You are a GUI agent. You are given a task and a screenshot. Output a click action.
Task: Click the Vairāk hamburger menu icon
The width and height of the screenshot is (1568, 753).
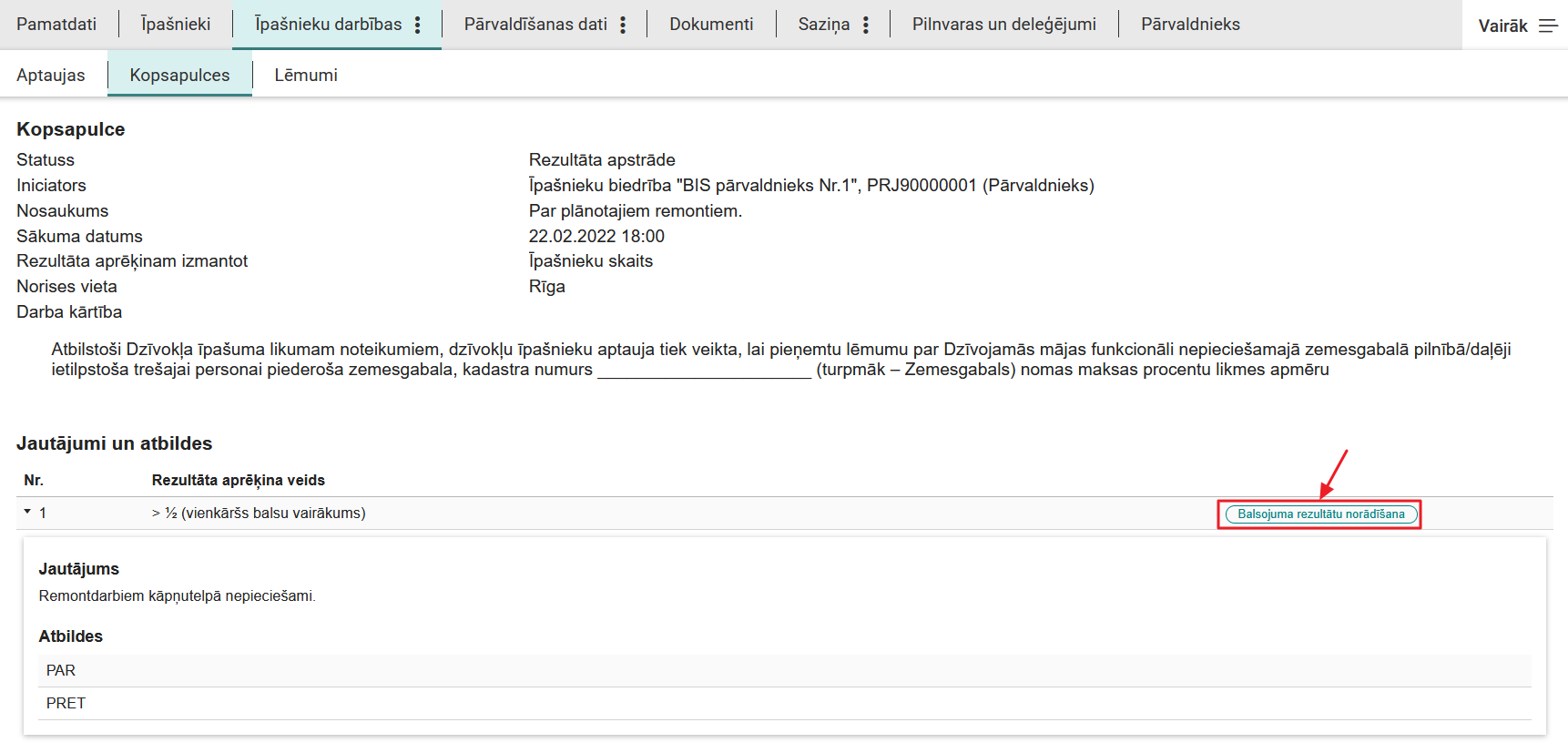(1548, 25)
